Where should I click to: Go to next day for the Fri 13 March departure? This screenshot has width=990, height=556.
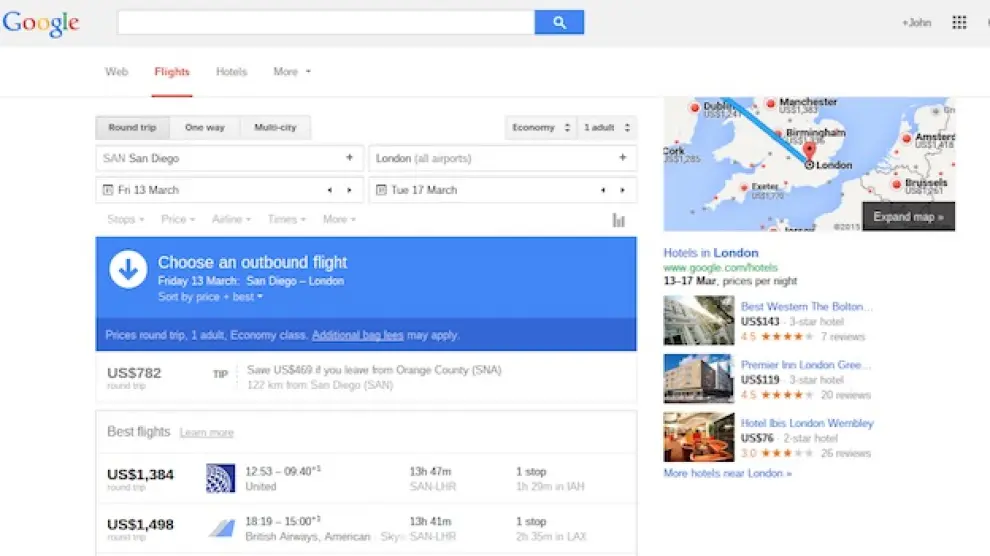(x=349, y=190)
